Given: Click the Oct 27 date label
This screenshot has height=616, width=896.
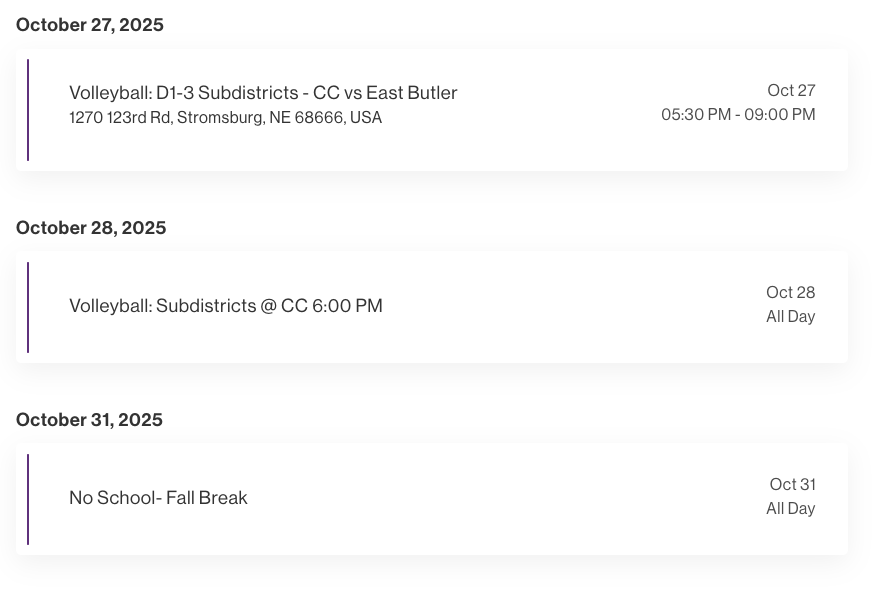Looking at the screenshot, I should (x=791, y=91).
